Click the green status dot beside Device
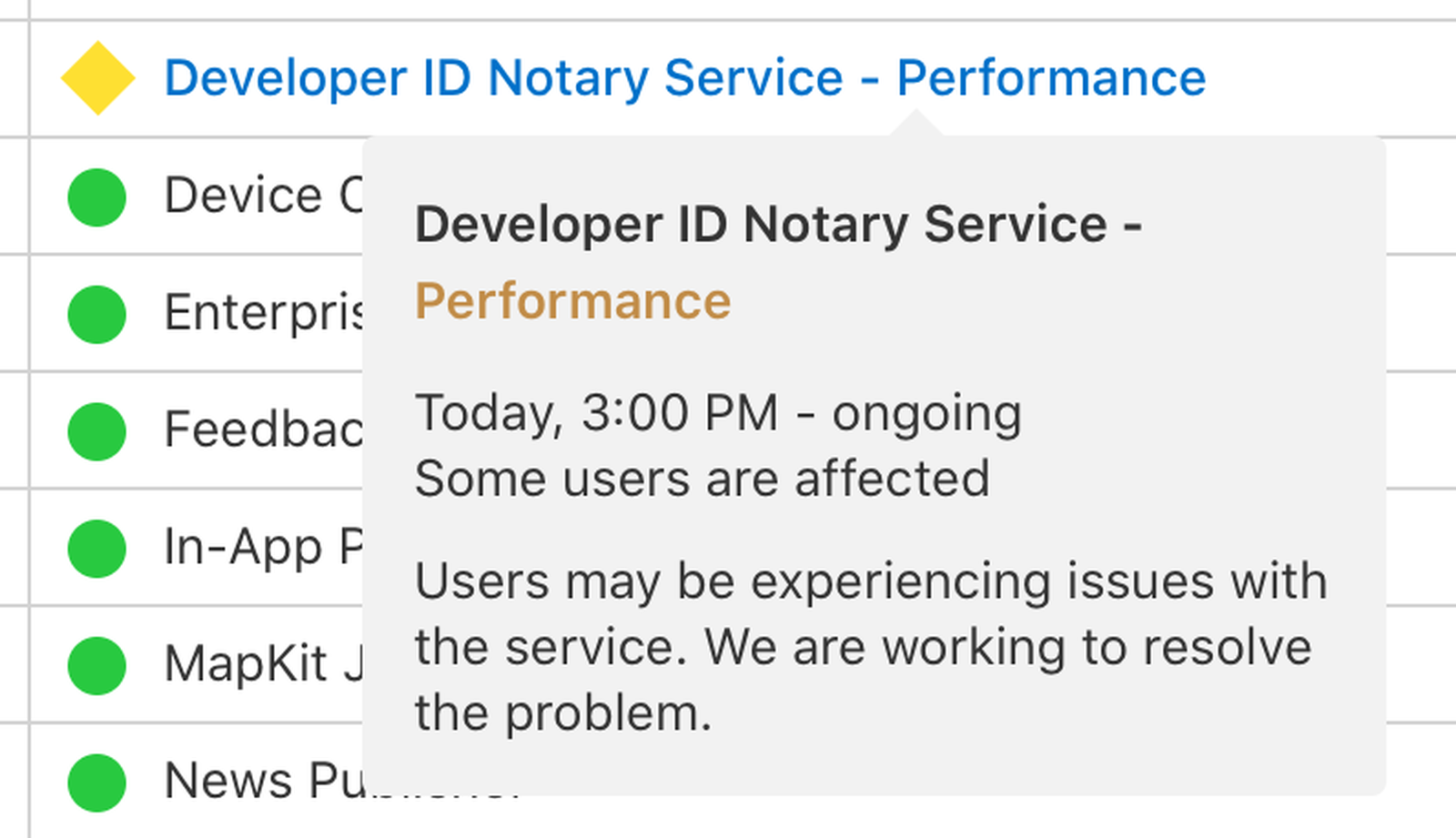 pyautogui.click(x=96, y=197)
